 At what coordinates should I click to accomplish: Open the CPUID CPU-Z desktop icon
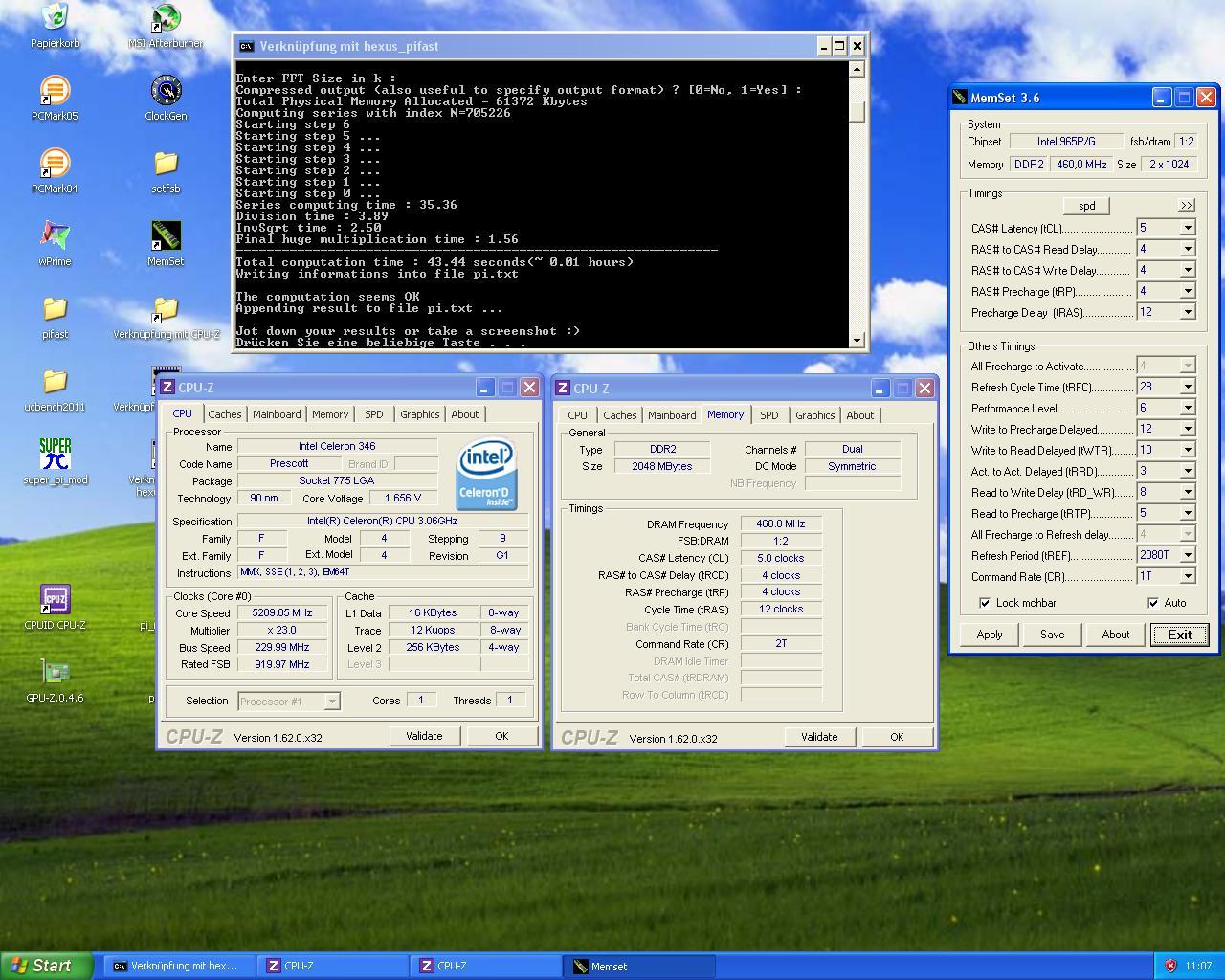[x=55, y=607]
